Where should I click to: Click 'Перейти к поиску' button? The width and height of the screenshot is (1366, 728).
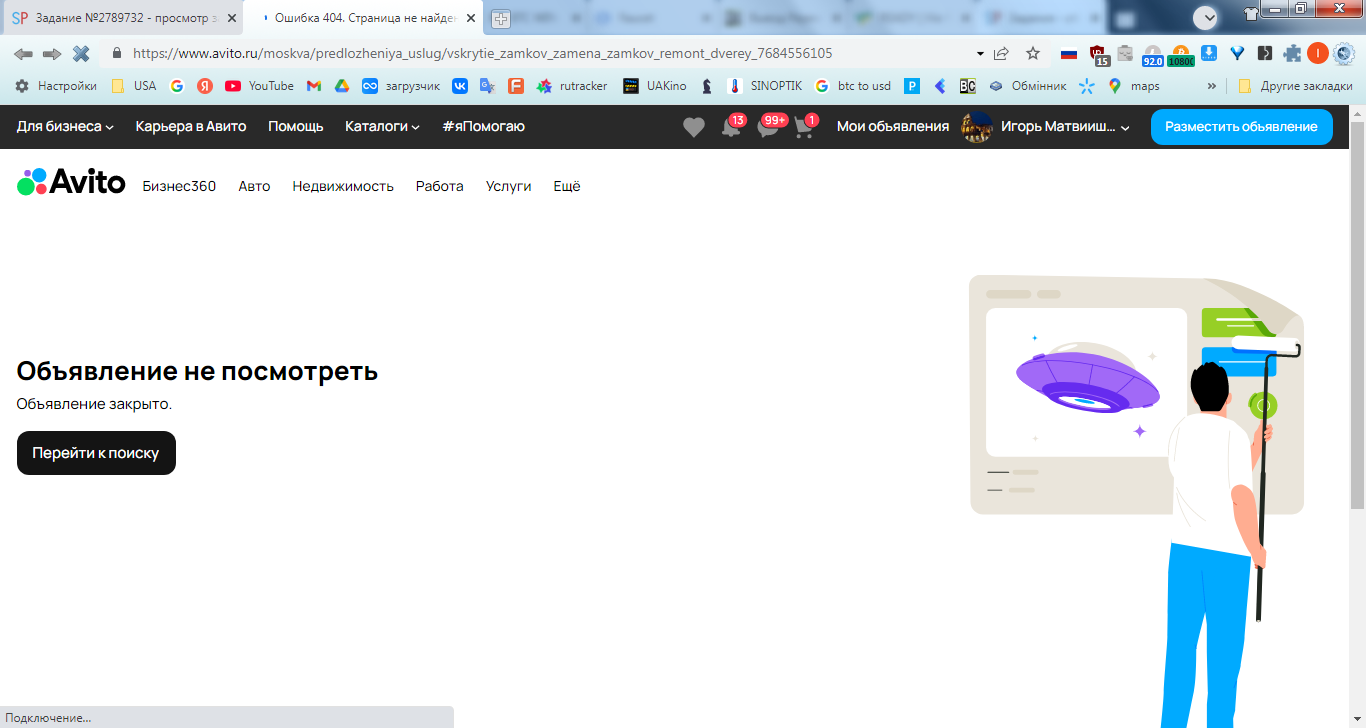96,453
